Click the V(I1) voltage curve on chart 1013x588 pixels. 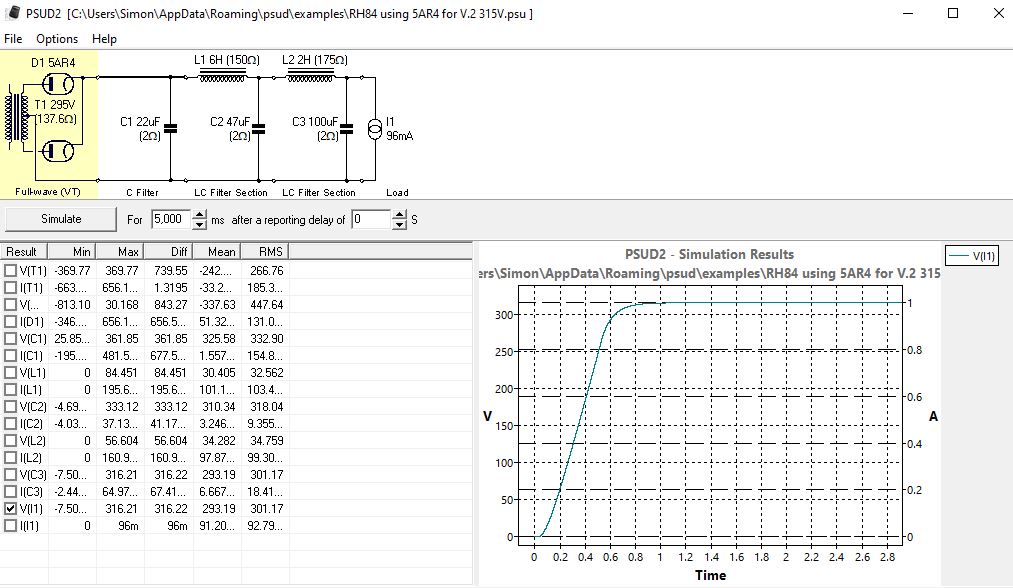click(585, 397)
